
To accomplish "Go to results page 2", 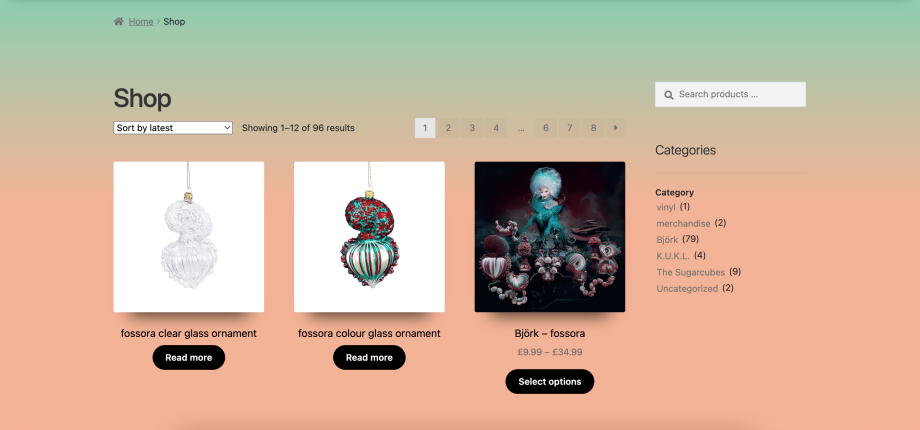I will [x=448, y=128].
